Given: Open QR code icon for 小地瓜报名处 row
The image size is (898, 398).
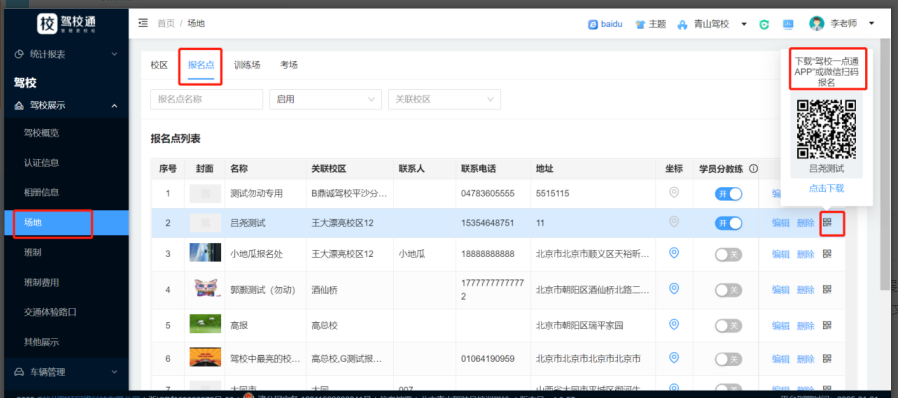Looking at the screenshot, I should (x=827, y=253).
